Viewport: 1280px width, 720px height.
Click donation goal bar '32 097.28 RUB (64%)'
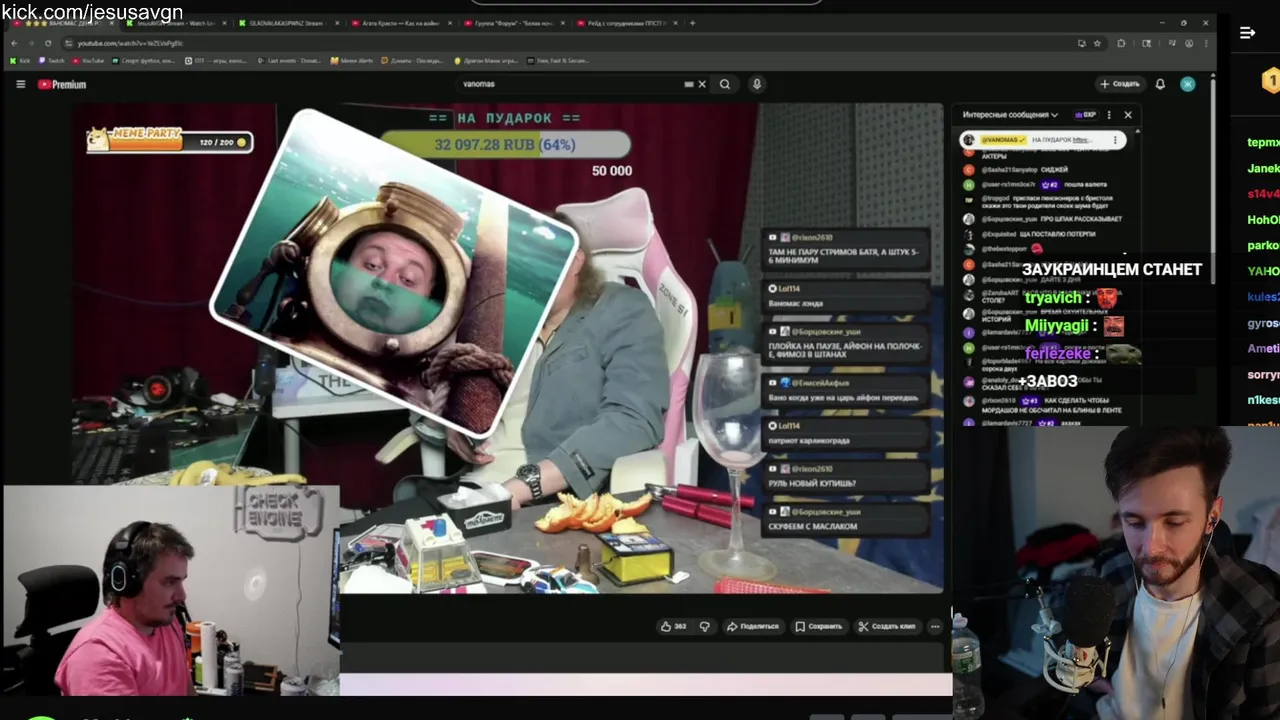(505, 145)
